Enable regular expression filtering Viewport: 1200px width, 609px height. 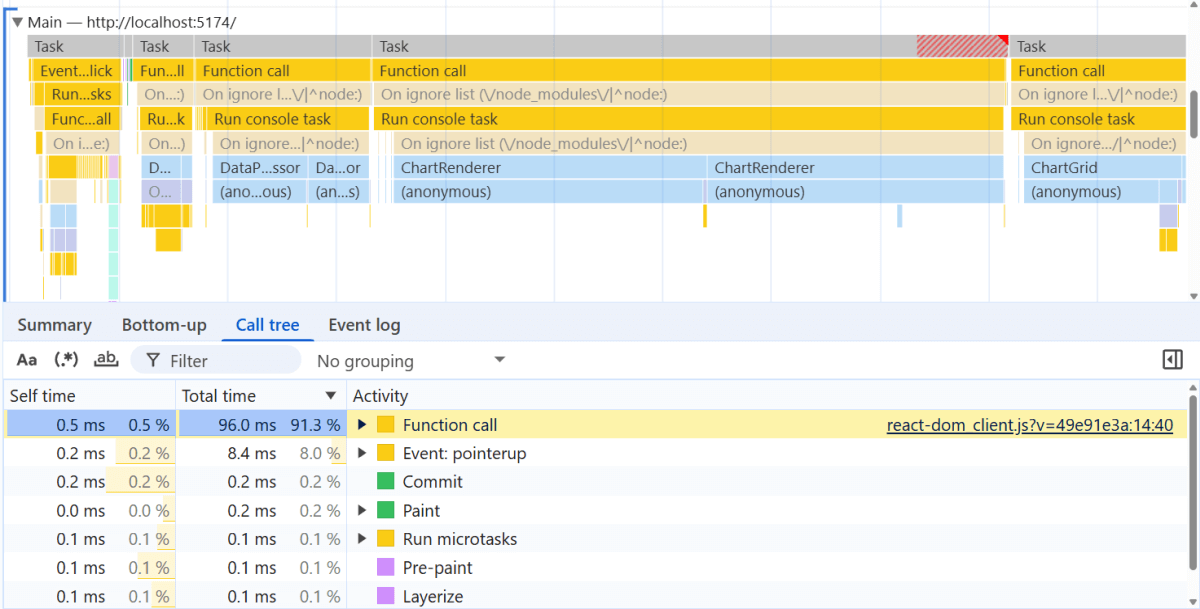[x=66, y=359]
